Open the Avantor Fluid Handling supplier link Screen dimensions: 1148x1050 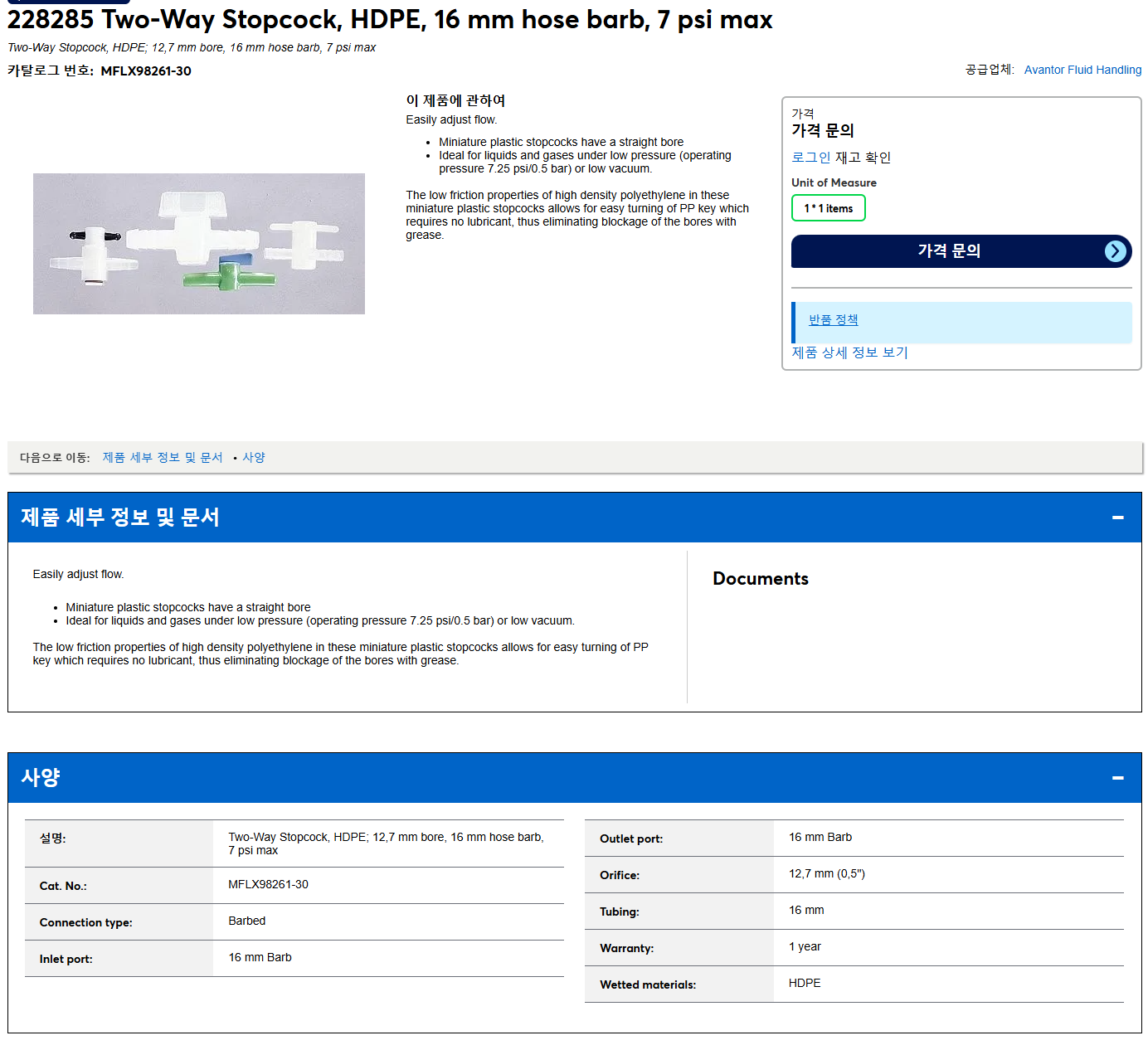coord(1082,70)
